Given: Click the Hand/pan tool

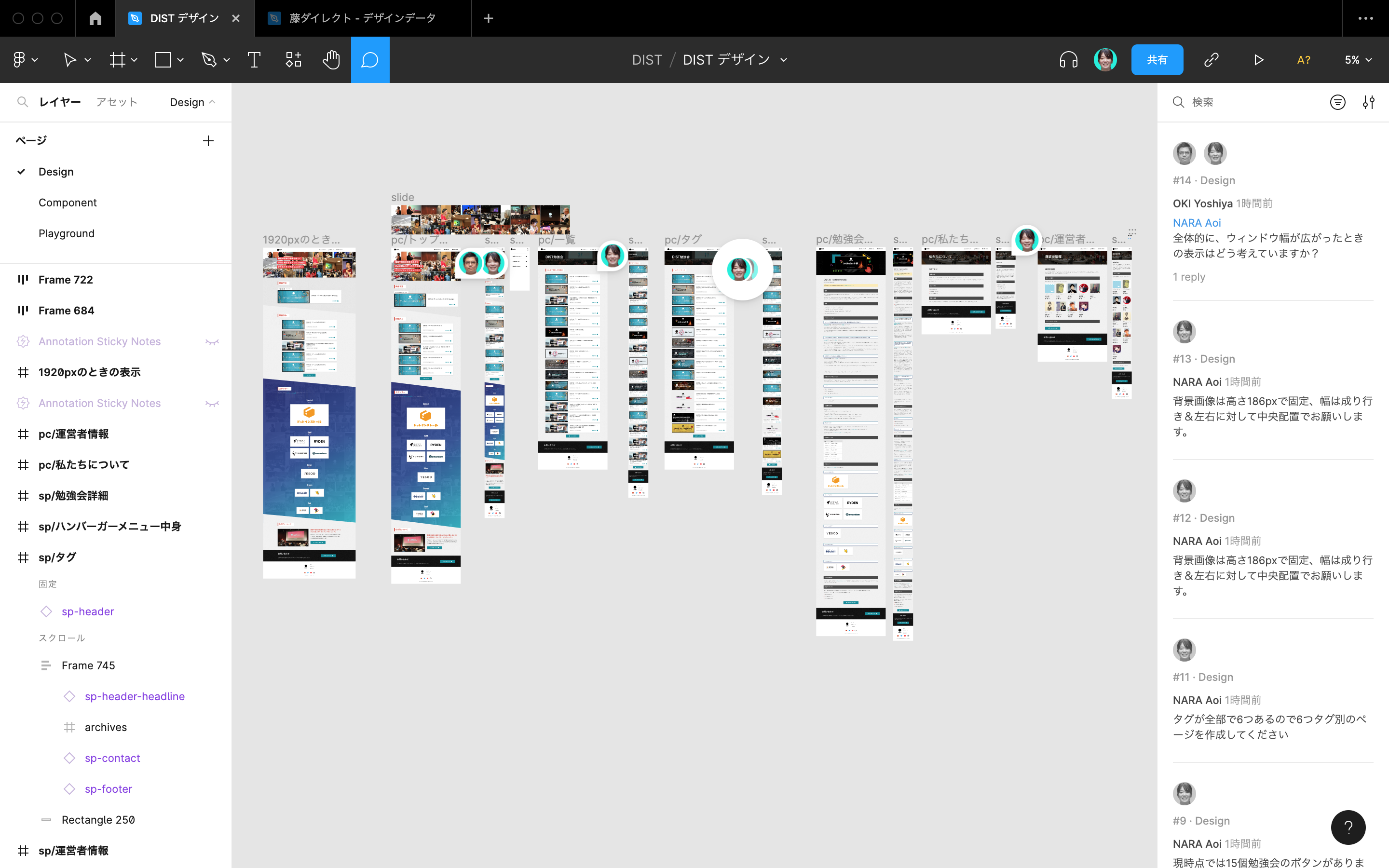Looking at the screenshot, I should point(332,59).
